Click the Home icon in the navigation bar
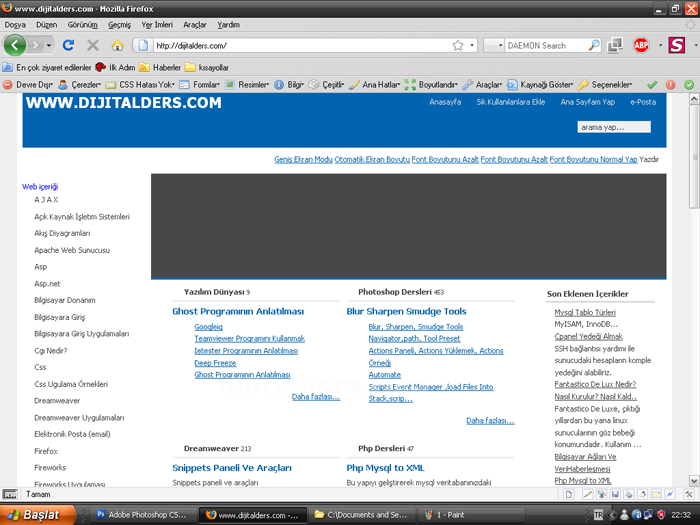Screen dimensions: 700x525 tap(117, 45)
